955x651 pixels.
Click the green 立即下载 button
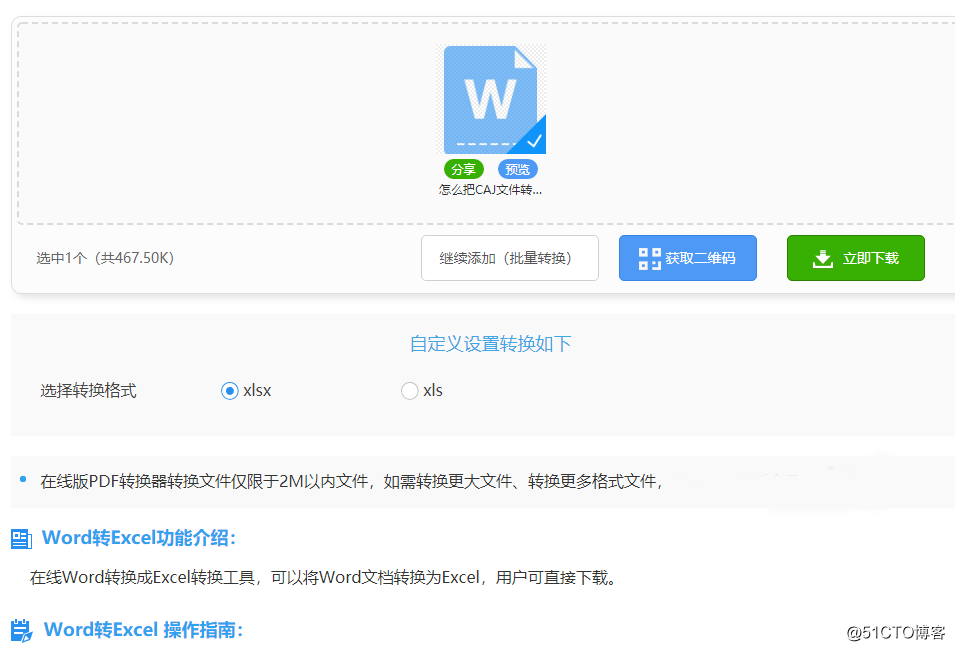[x=856, y=258]
